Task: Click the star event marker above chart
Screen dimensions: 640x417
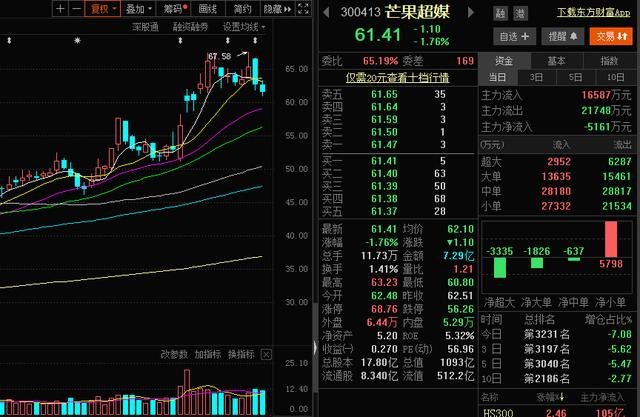Action: pos(77,40)
